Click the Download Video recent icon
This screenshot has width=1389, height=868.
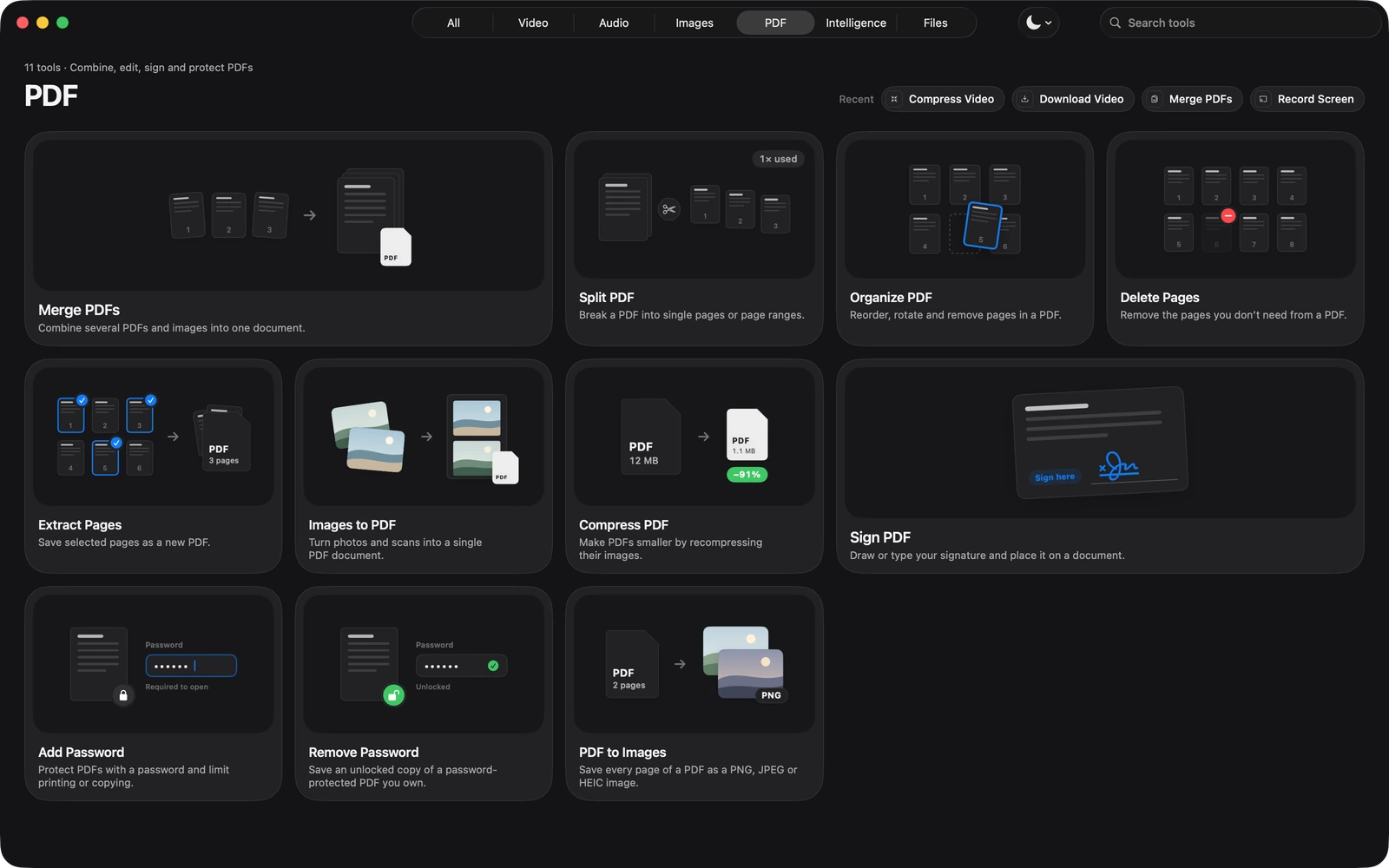tap(1025, 99)
